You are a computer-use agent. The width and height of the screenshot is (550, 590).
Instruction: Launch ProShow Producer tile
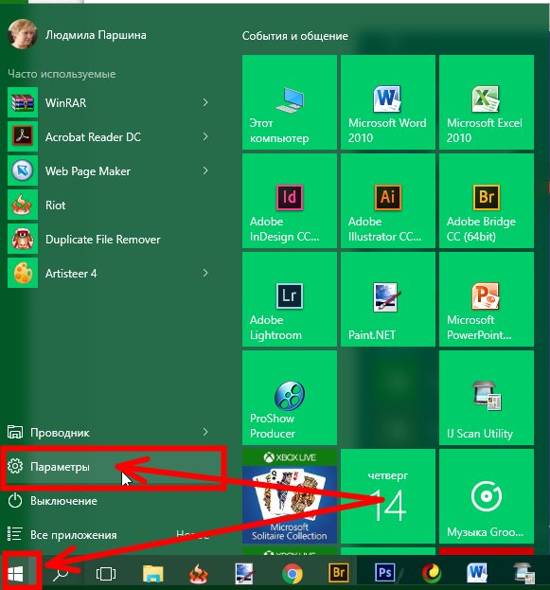tap(289, 398)
